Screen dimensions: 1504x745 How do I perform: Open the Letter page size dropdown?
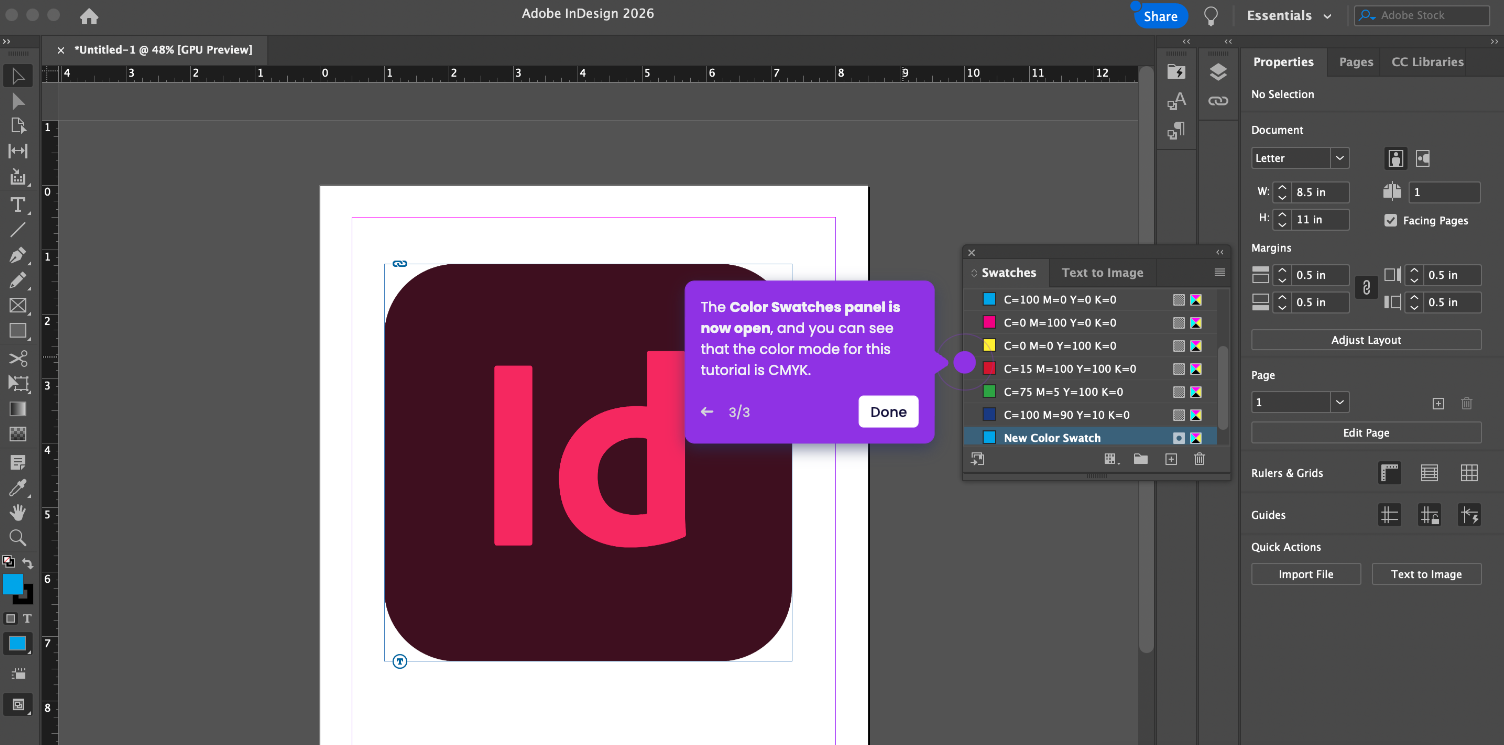1339,158
